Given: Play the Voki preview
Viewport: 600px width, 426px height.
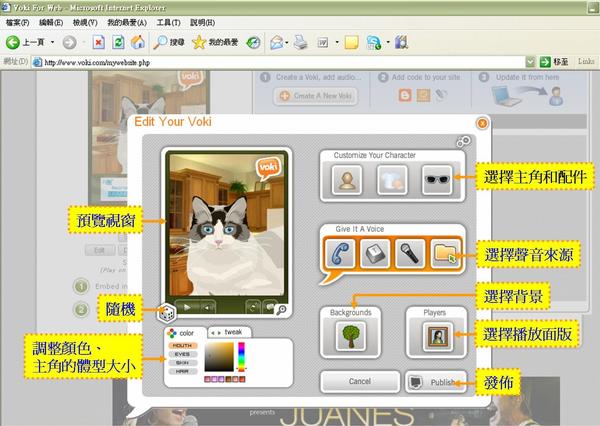Looking at the screenshot, I should coord(187,307).
